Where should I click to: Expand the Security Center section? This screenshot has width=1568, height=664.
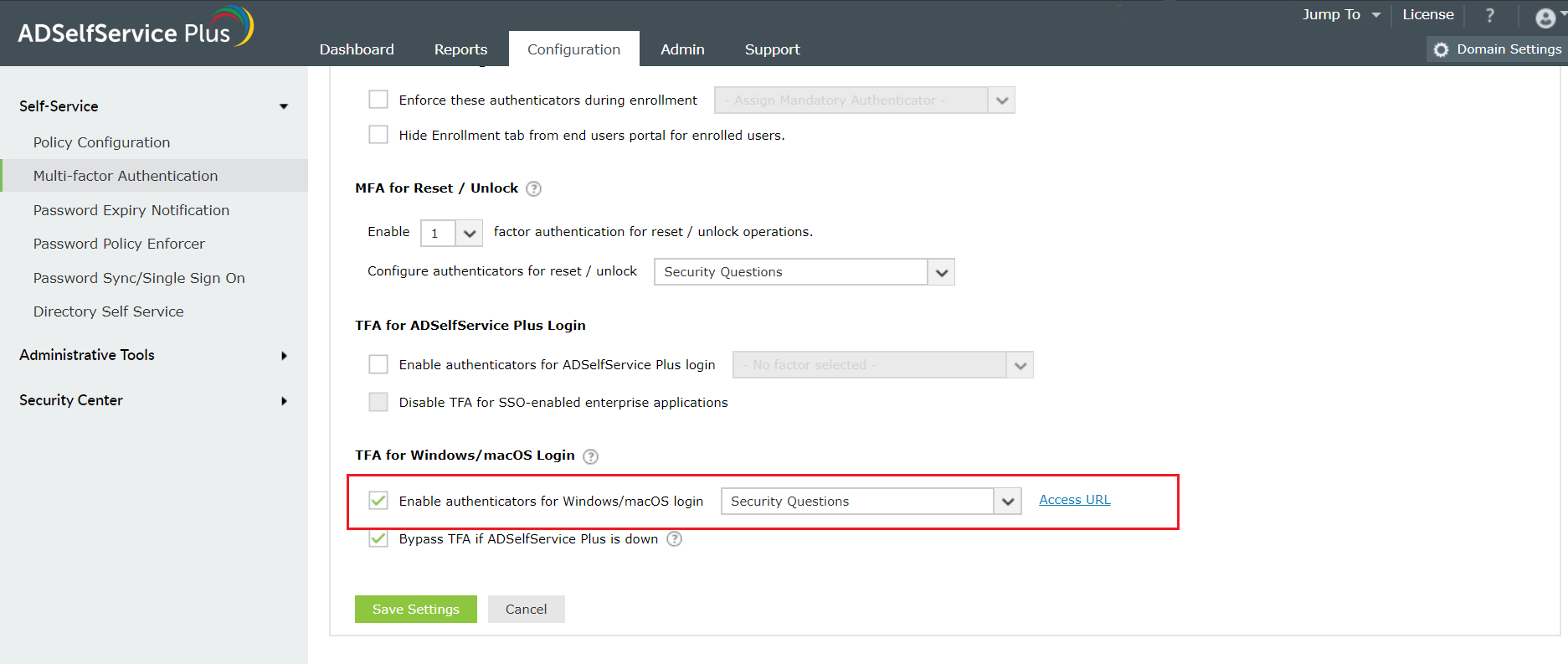pyautogui.click(x=154, y=400)
